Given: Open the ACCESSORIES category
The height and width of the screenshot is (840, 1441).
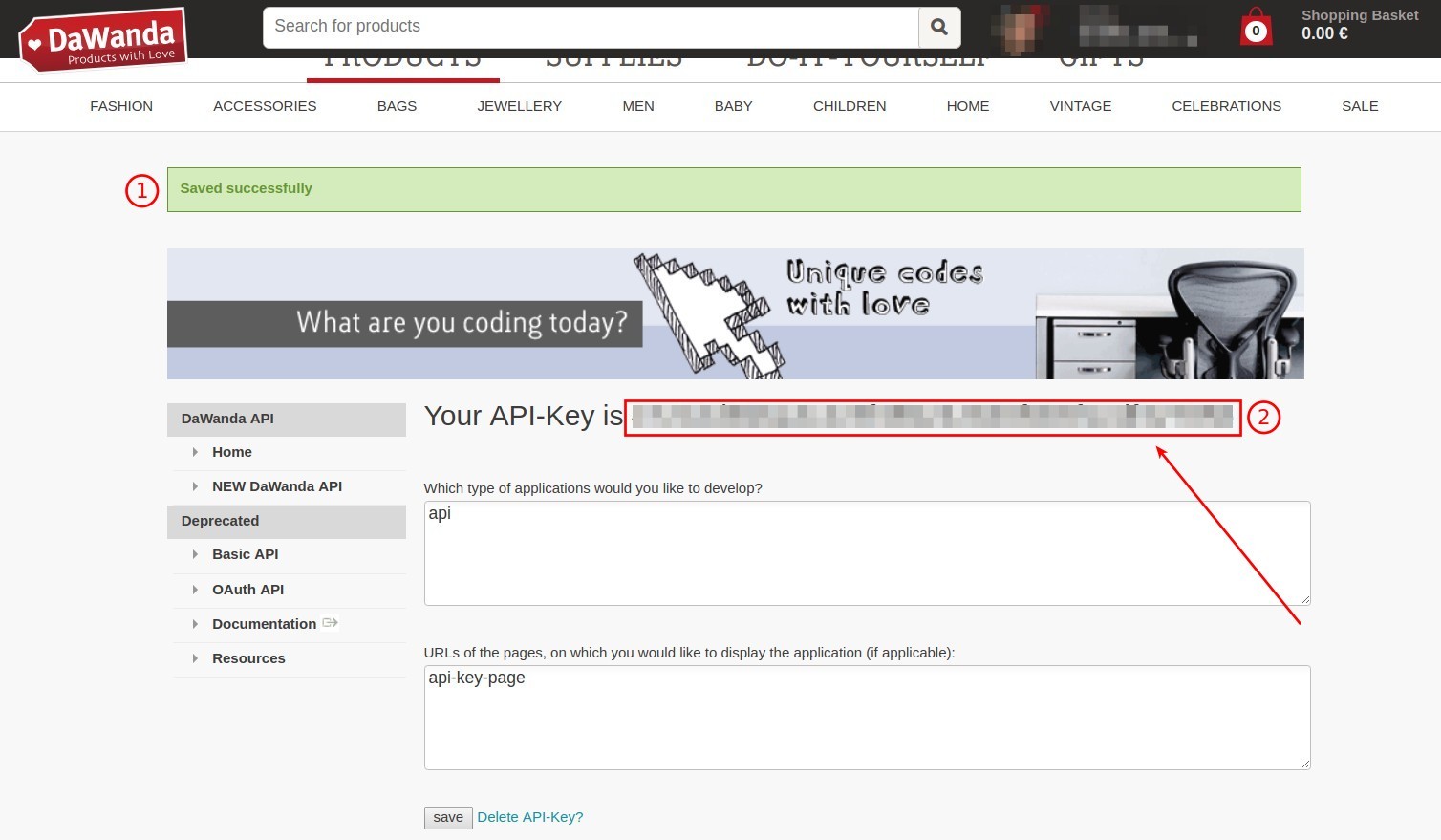Looking at the screenshot, I should tap(265, 106).
